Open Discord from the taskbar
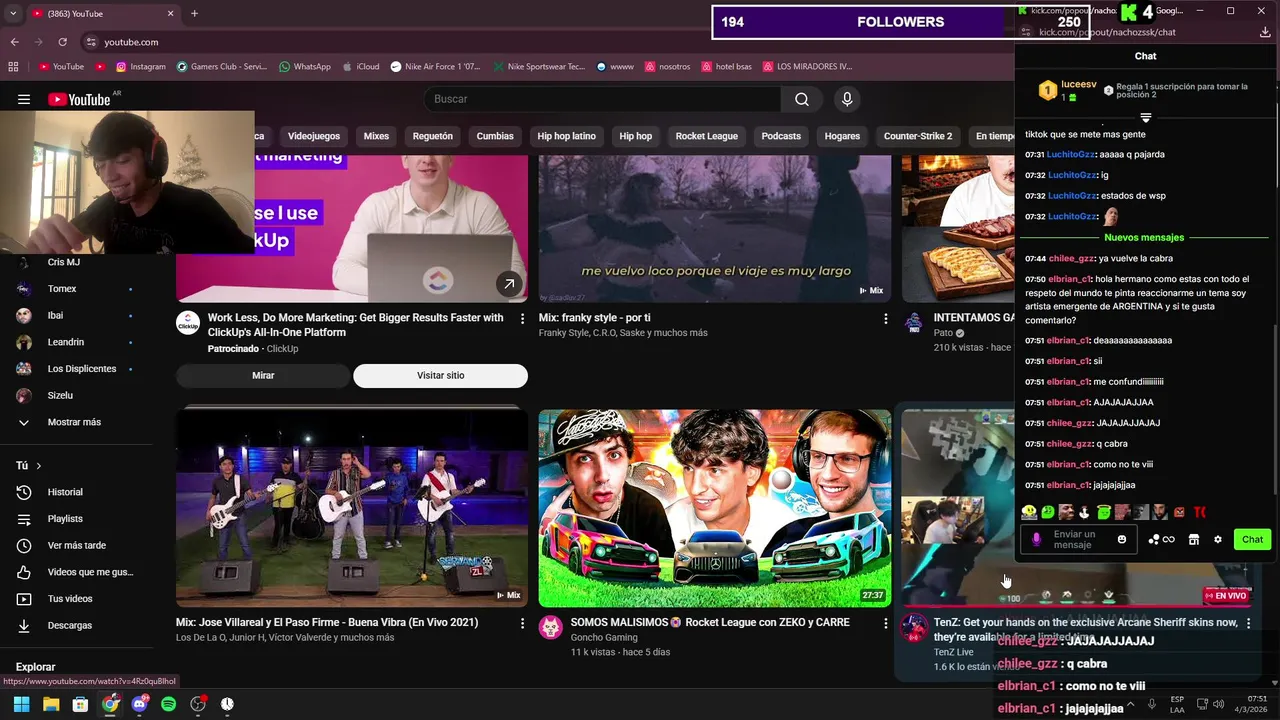The height and width of the screenshot is (720, 1280). pyautogui.click(x=140, y=704)
